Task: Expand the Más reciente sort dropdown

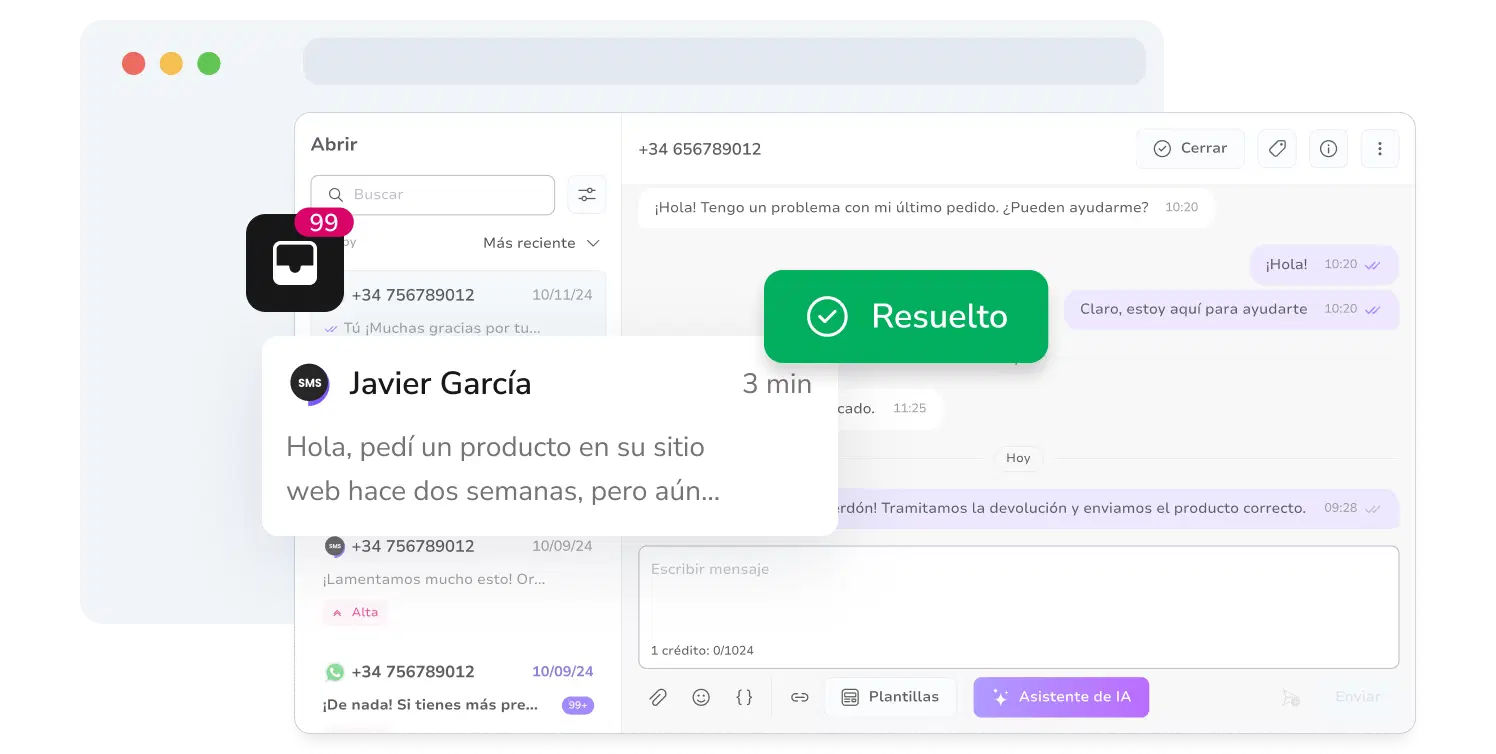Action: (541, 243)
